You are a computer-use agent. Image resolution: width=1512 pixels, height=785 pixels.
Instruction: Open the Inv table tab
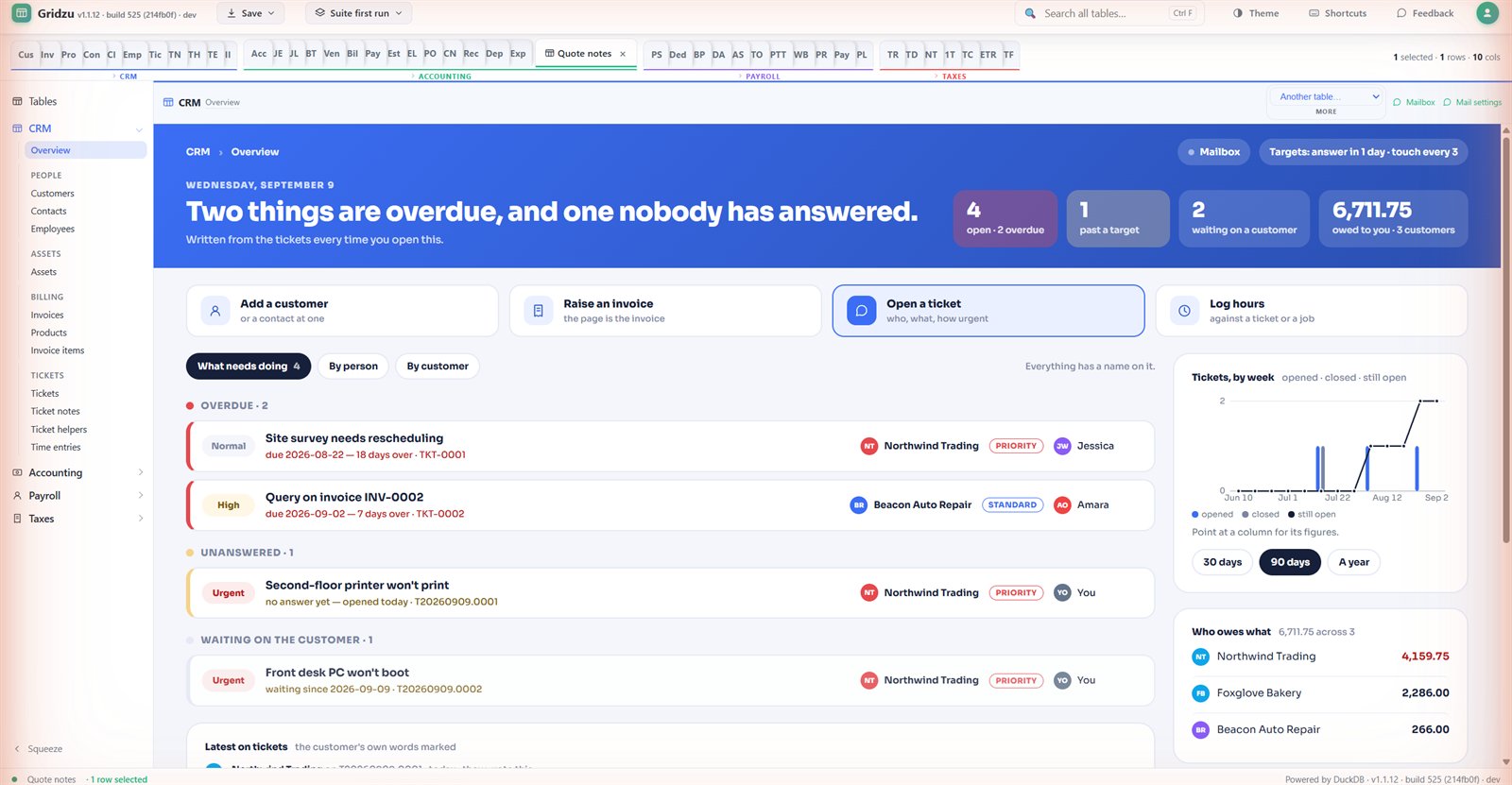[47, 55]
